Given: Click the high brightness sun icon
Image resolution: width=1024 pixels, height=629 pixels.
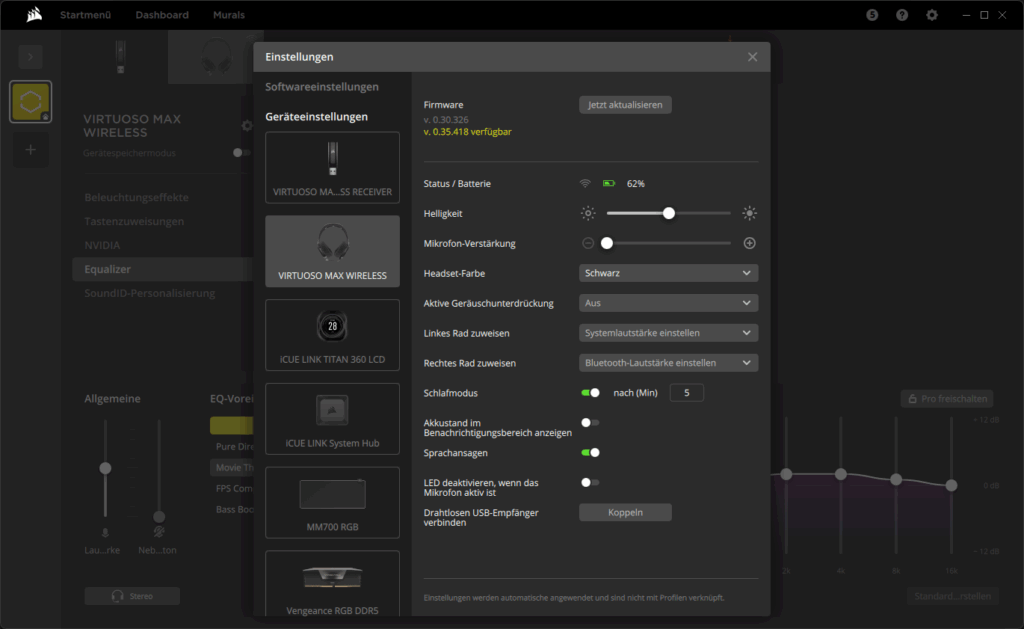Looking at the screenshot, I should (x=749, y=213).
